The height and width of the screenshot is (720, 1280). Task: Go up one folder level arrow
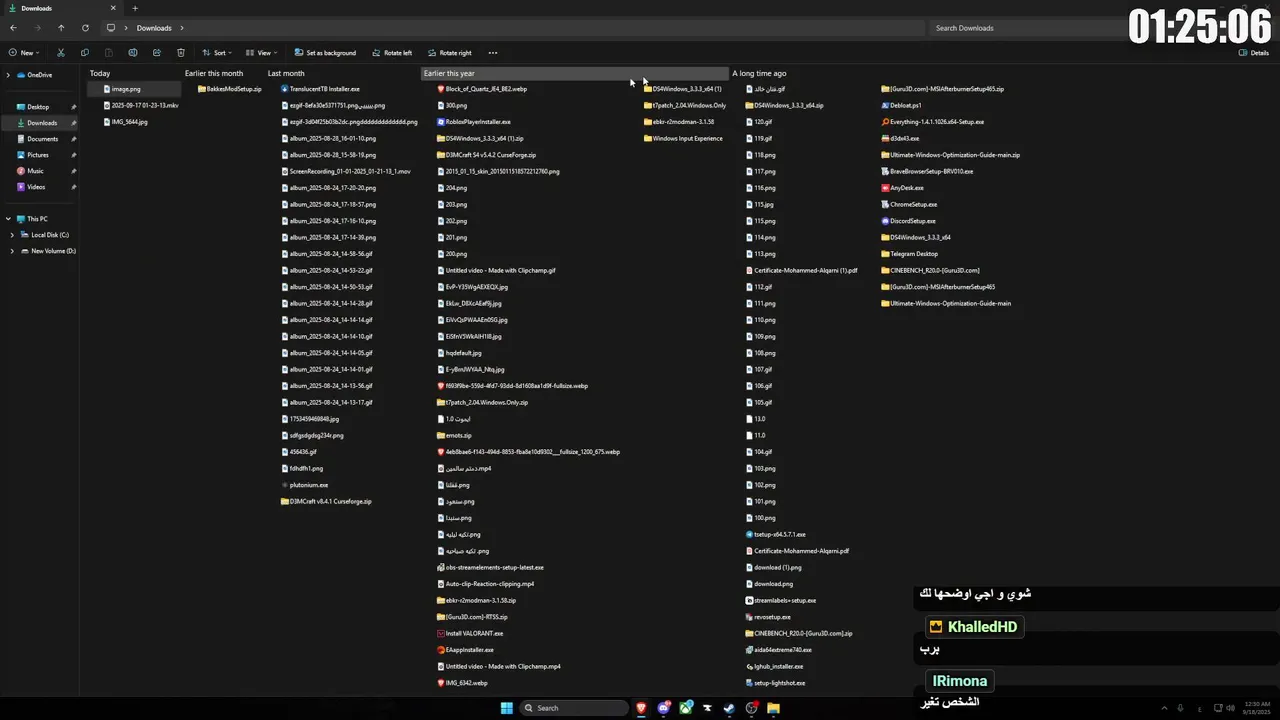coord(61,28)
